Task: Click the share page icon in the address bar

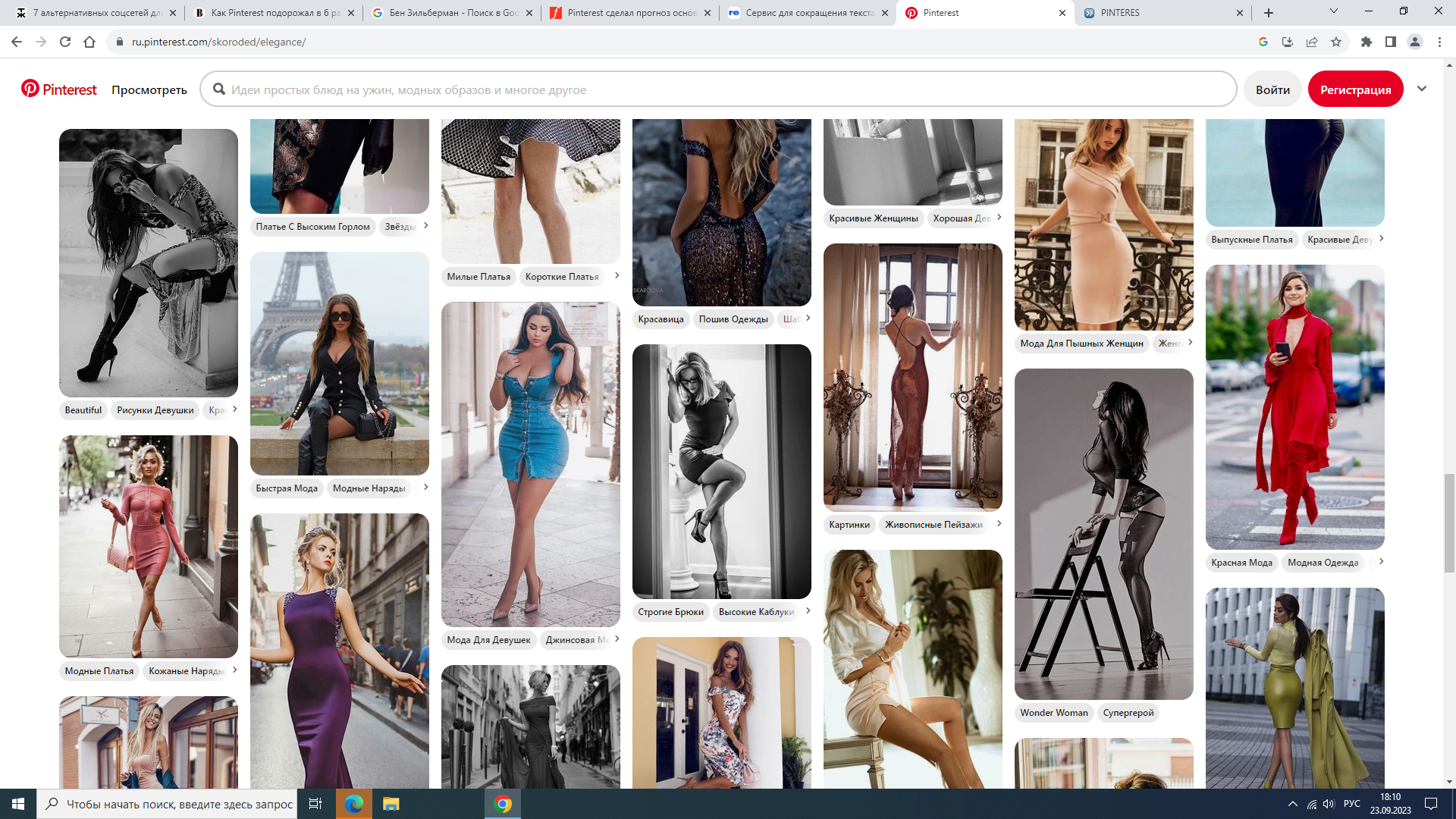Action: click(1312, 42)
